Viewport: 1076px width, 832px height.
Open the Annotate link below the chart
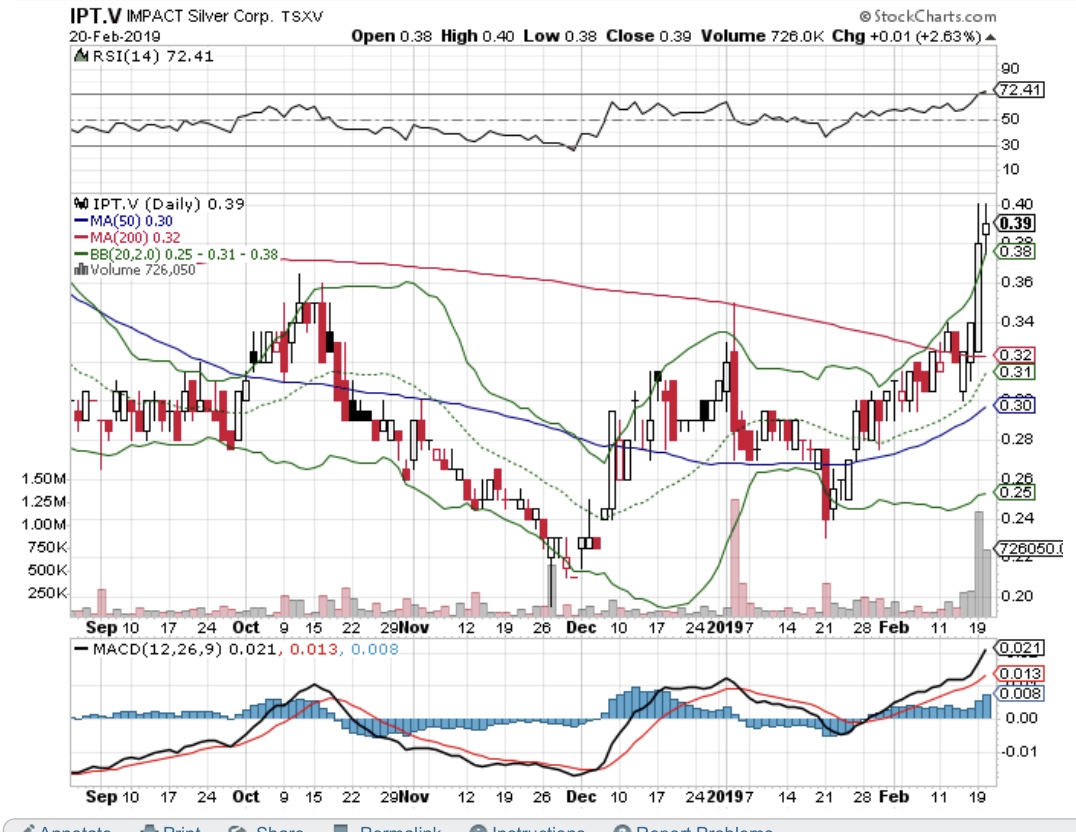pos(73,829)
